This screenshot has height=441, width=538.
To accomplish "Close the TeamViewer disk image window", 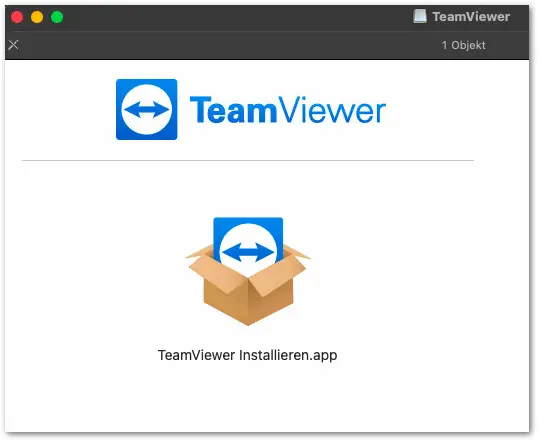I will click(x=17, y=17).
